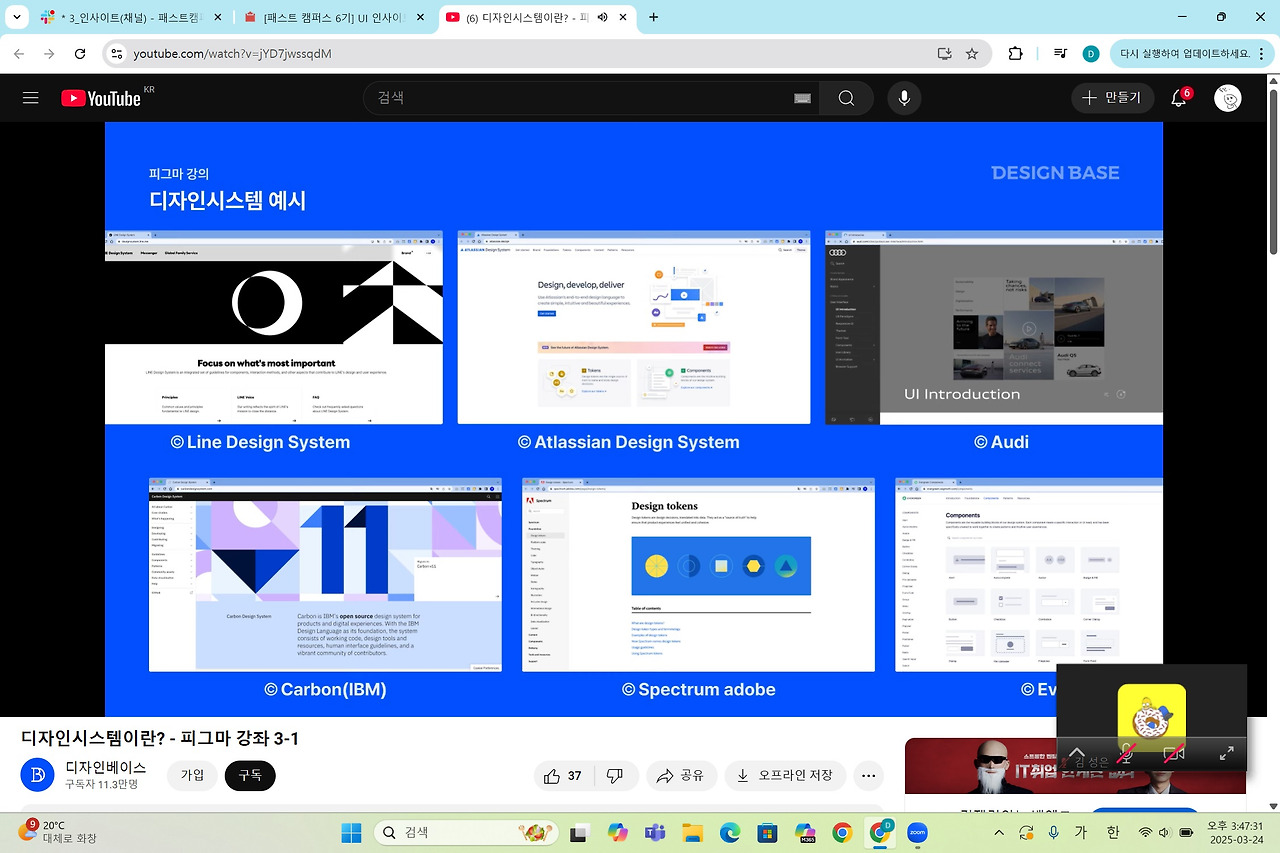Open the Chrome tab search dropdown
1280x853 pixels.
(17, 17)
